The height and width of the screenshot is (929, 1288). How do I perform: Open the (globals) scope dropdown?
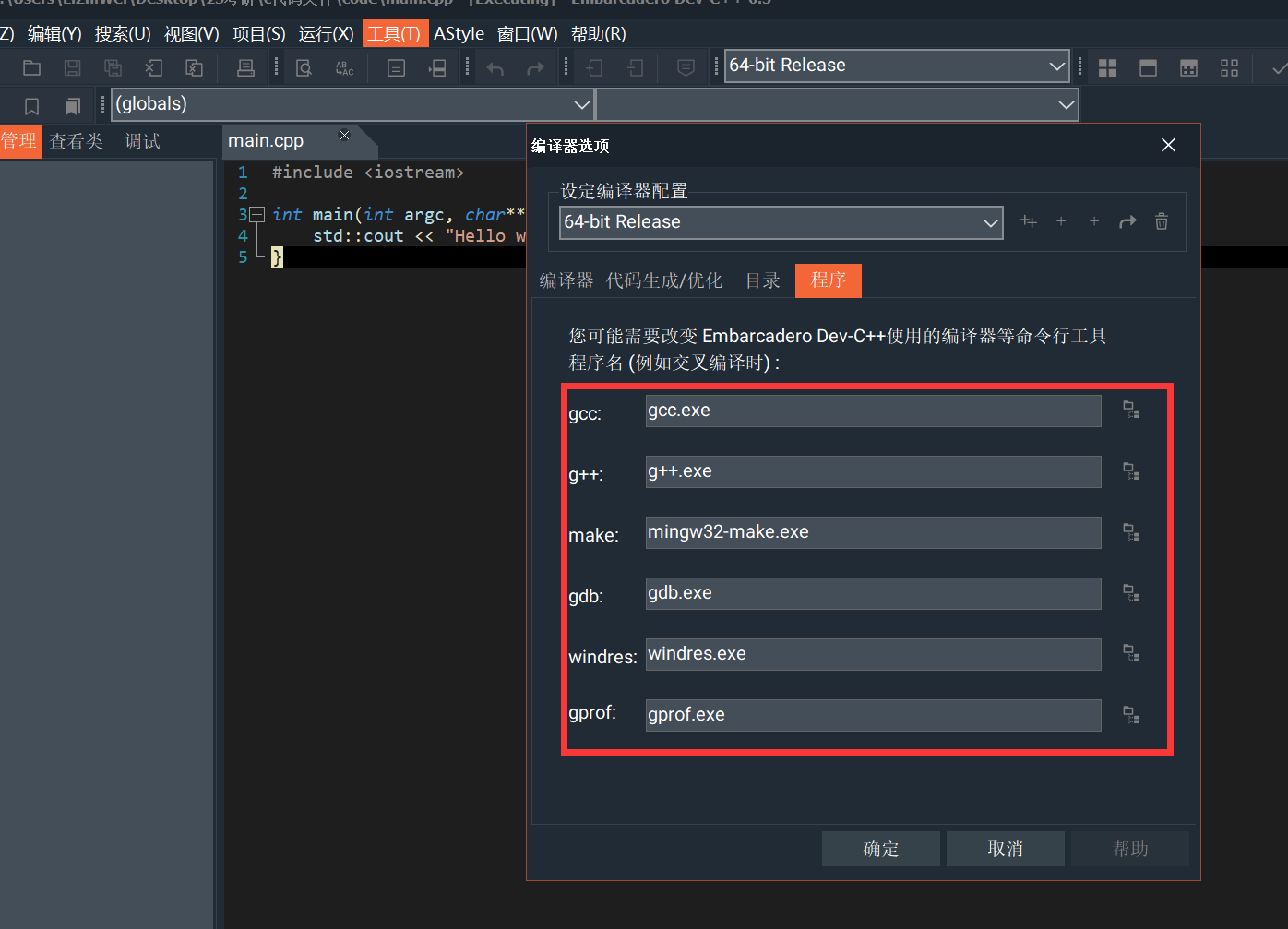[352, 104]
